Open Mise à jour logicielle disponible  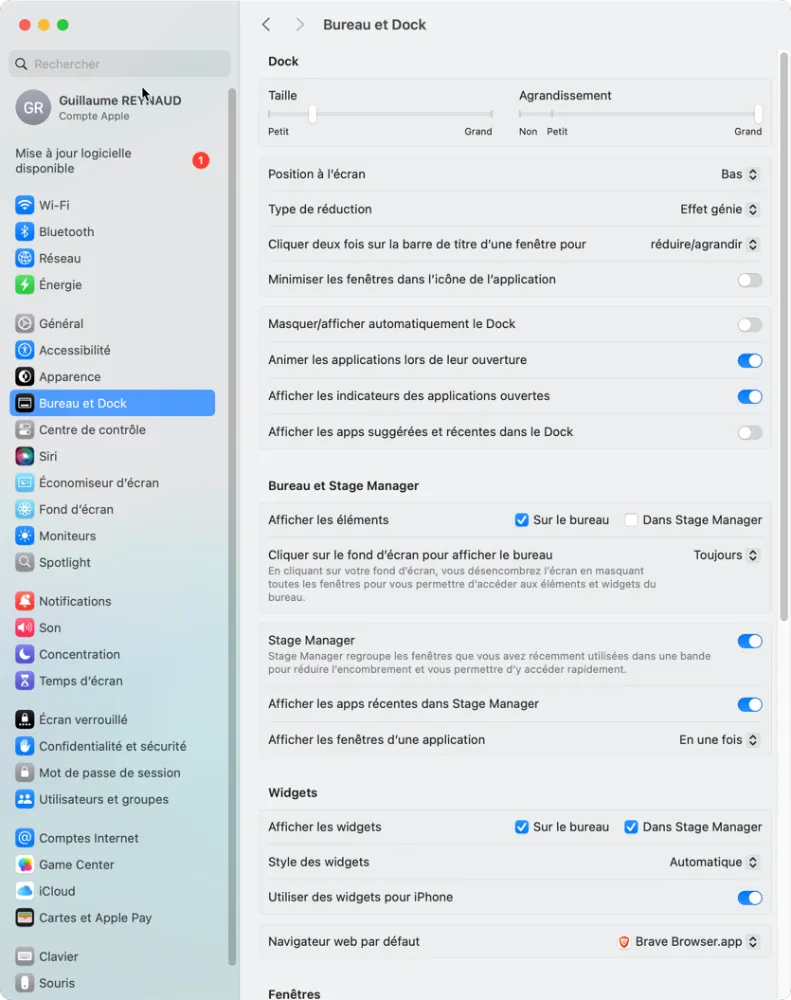(112, 161)
